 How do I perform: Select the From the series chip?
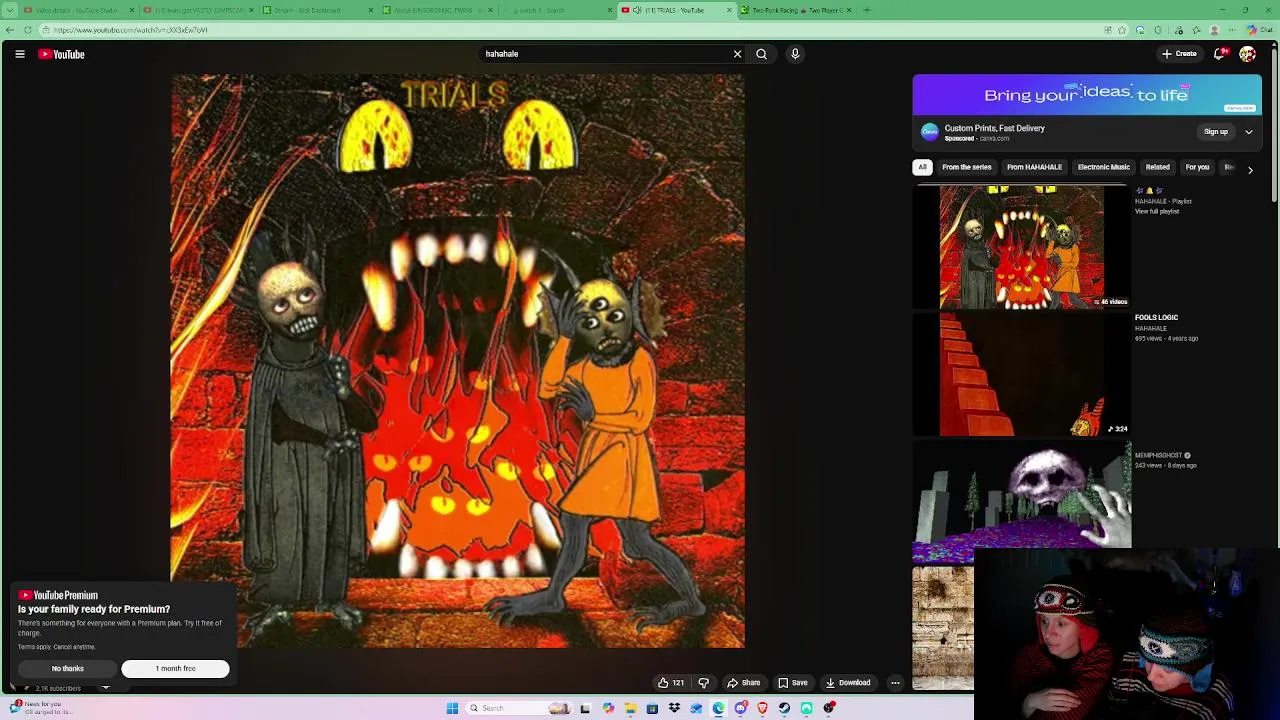click(967, 167)
